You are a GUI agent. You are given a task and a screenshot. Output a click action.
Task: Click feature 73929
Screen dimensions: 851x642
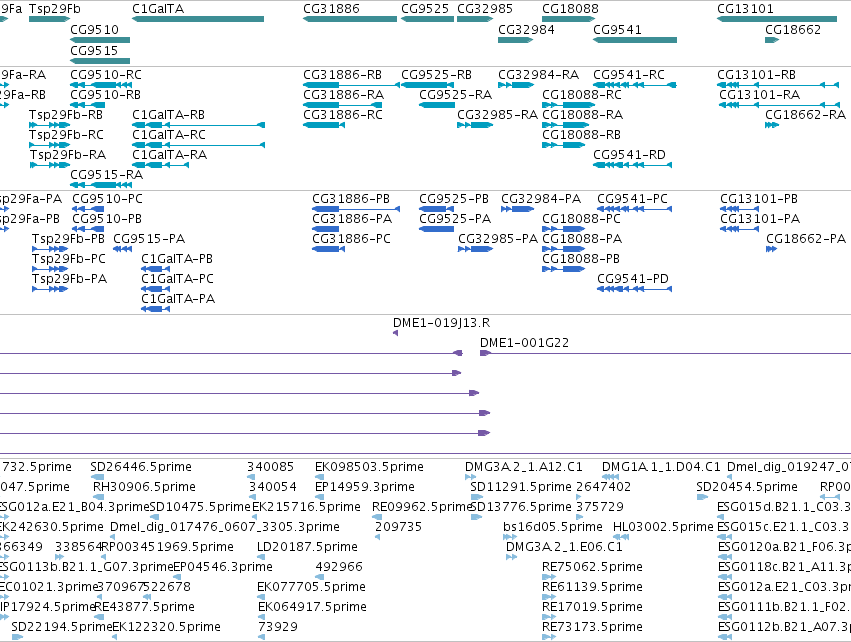point(261,638)
